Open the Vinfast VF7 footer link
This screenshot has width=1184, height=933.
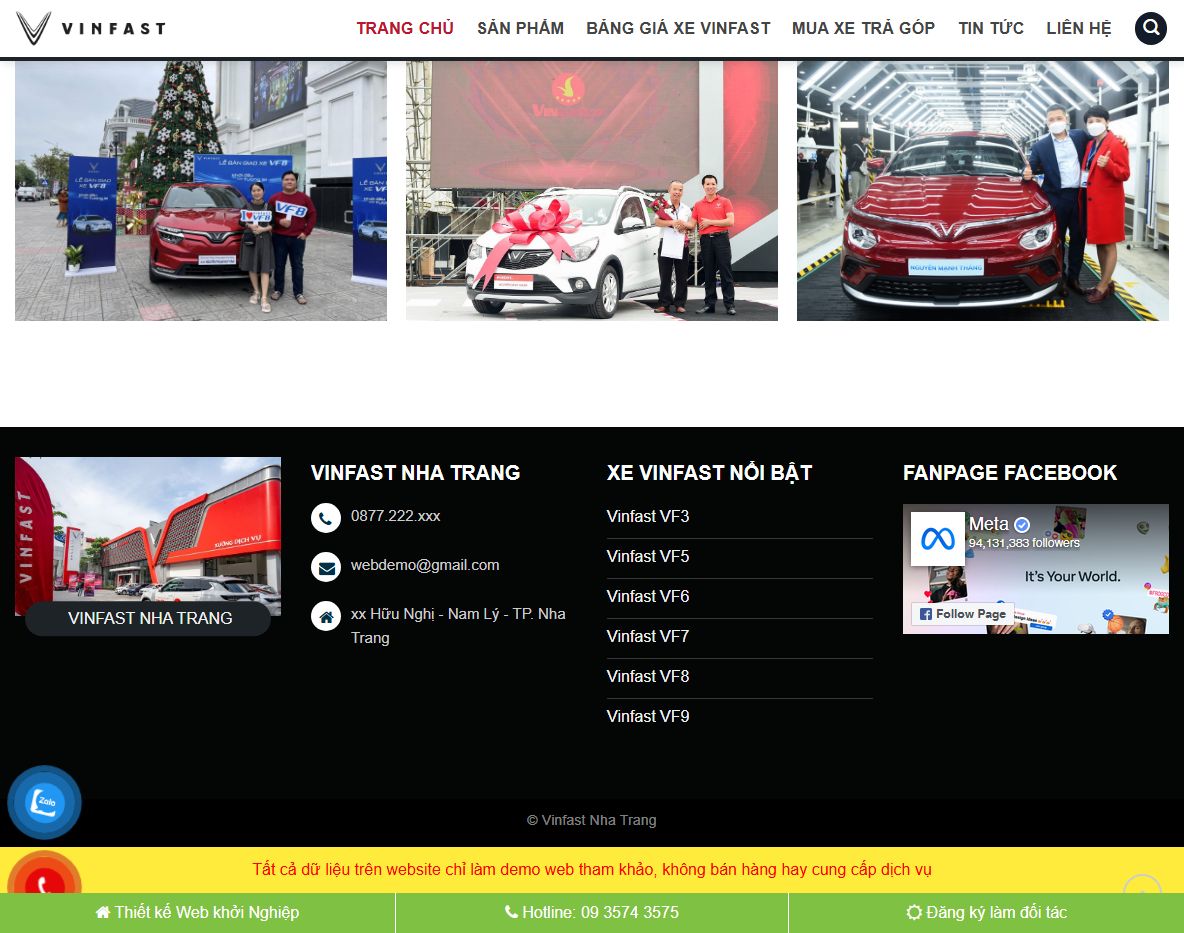(x=648, y=636)
